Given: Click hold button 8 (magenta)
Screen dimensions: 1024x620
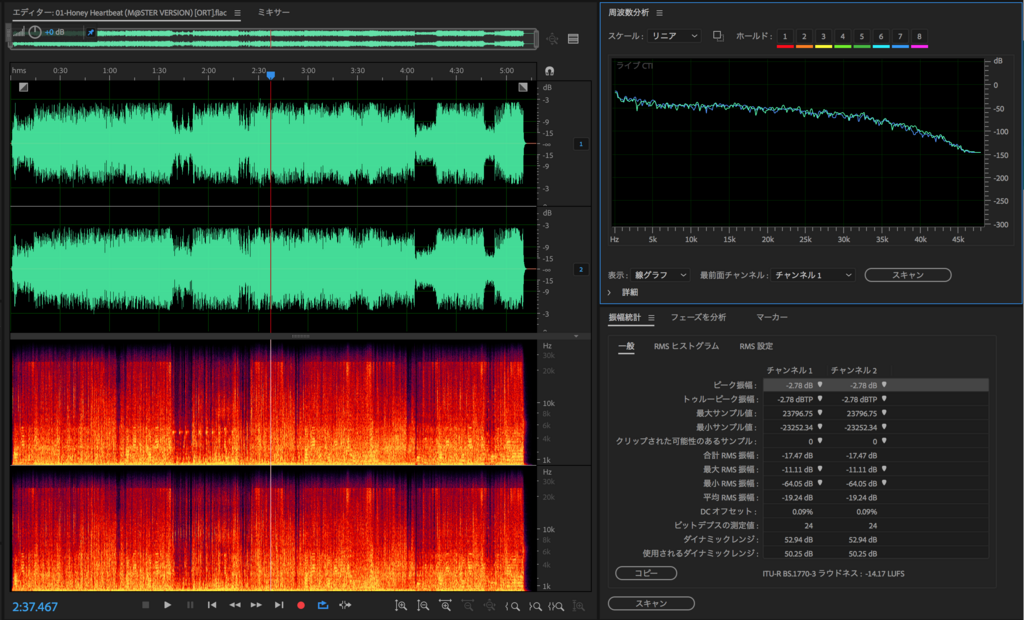Looking at the screenshot, I should (x=920, y=37).
